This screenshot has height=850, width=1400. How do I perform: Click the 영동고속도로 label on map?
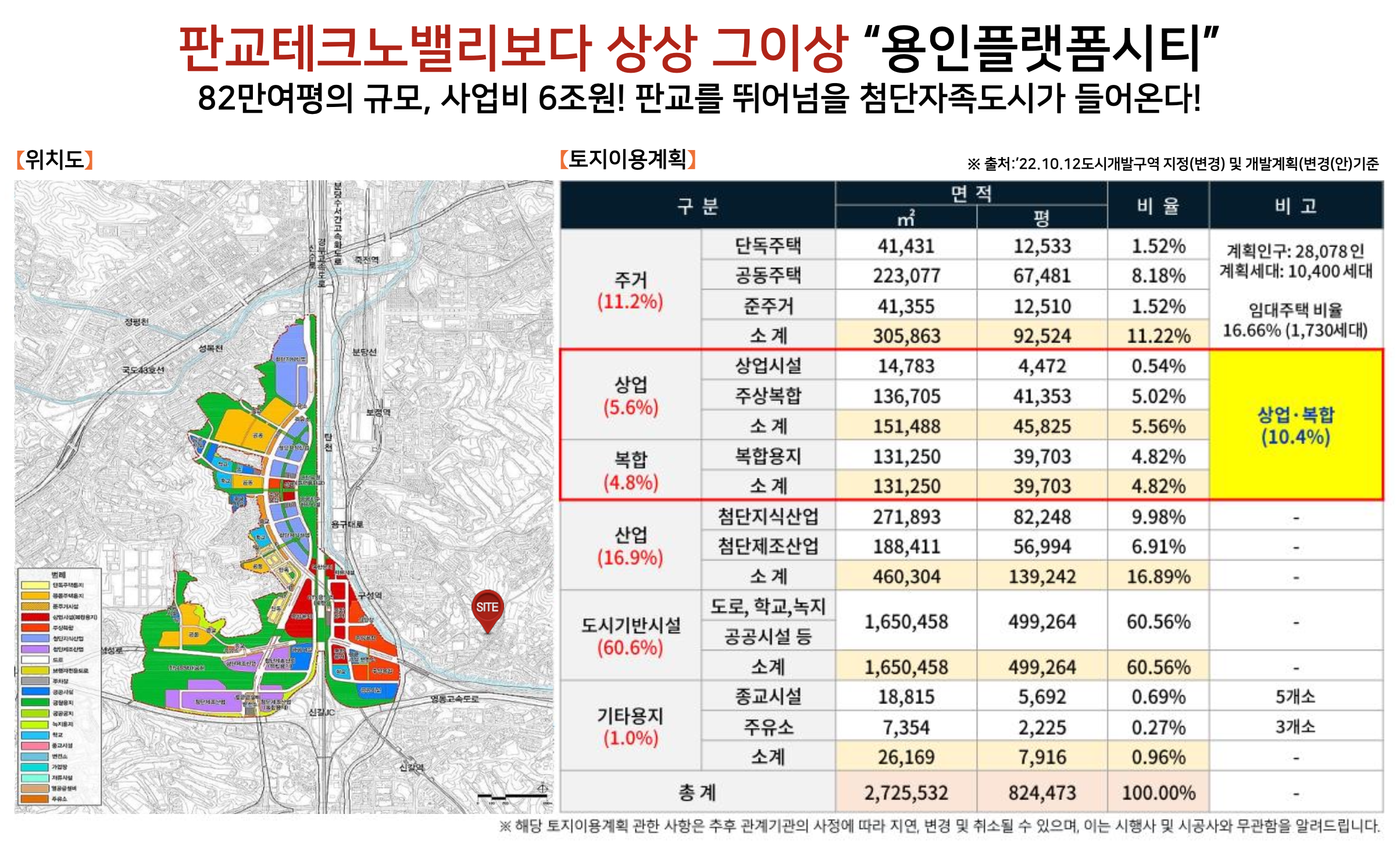(455, 698)
